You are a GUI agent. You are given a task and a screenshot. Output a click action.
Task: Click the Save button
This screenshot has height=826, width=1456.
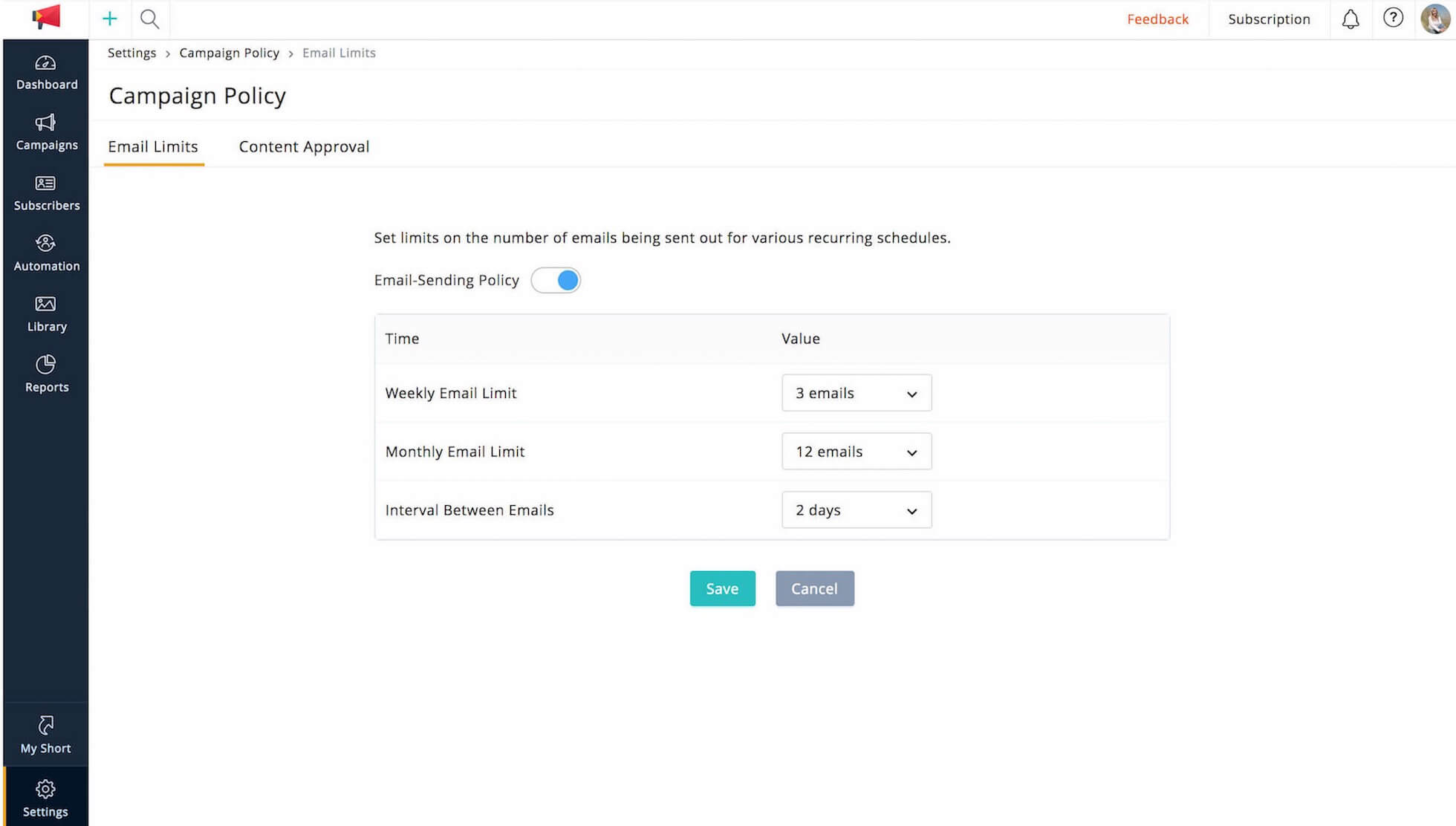[722, 588]
